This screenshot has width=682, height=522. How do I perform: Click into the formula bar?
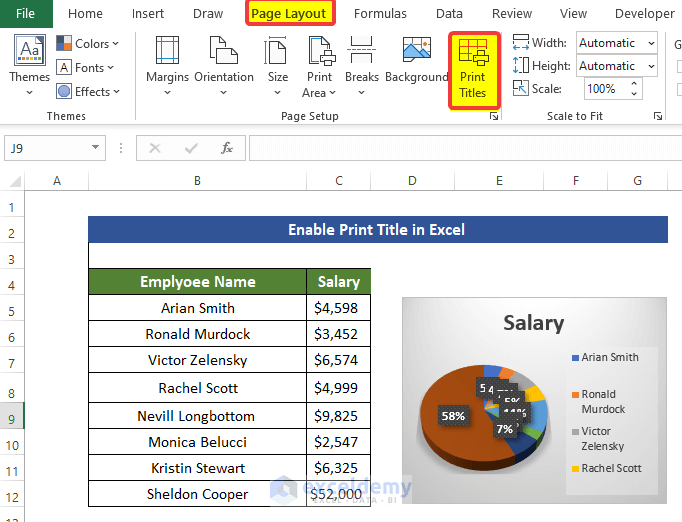[x=465, y=148]
